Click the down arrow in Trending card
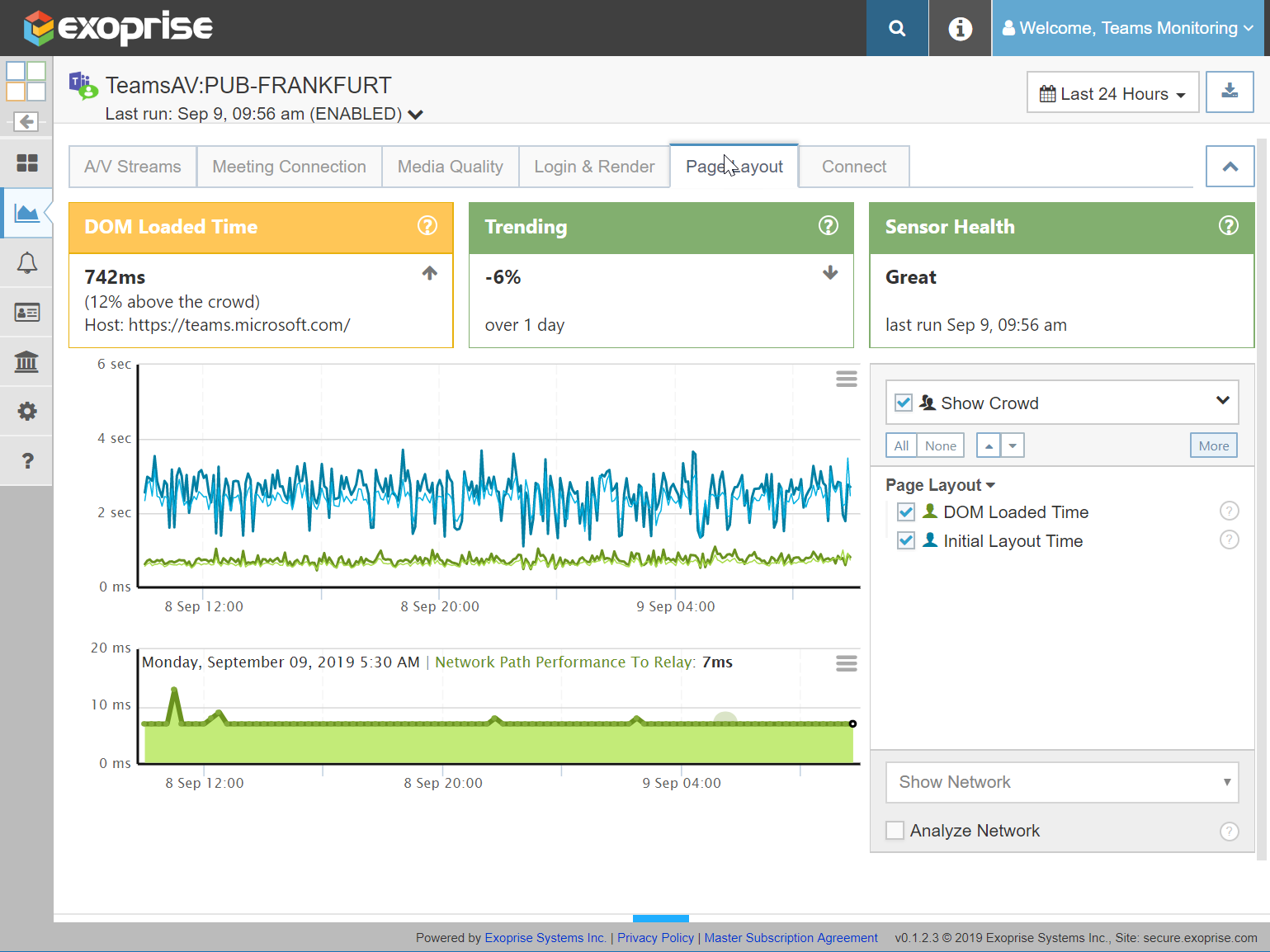 [x=830, y=273]
